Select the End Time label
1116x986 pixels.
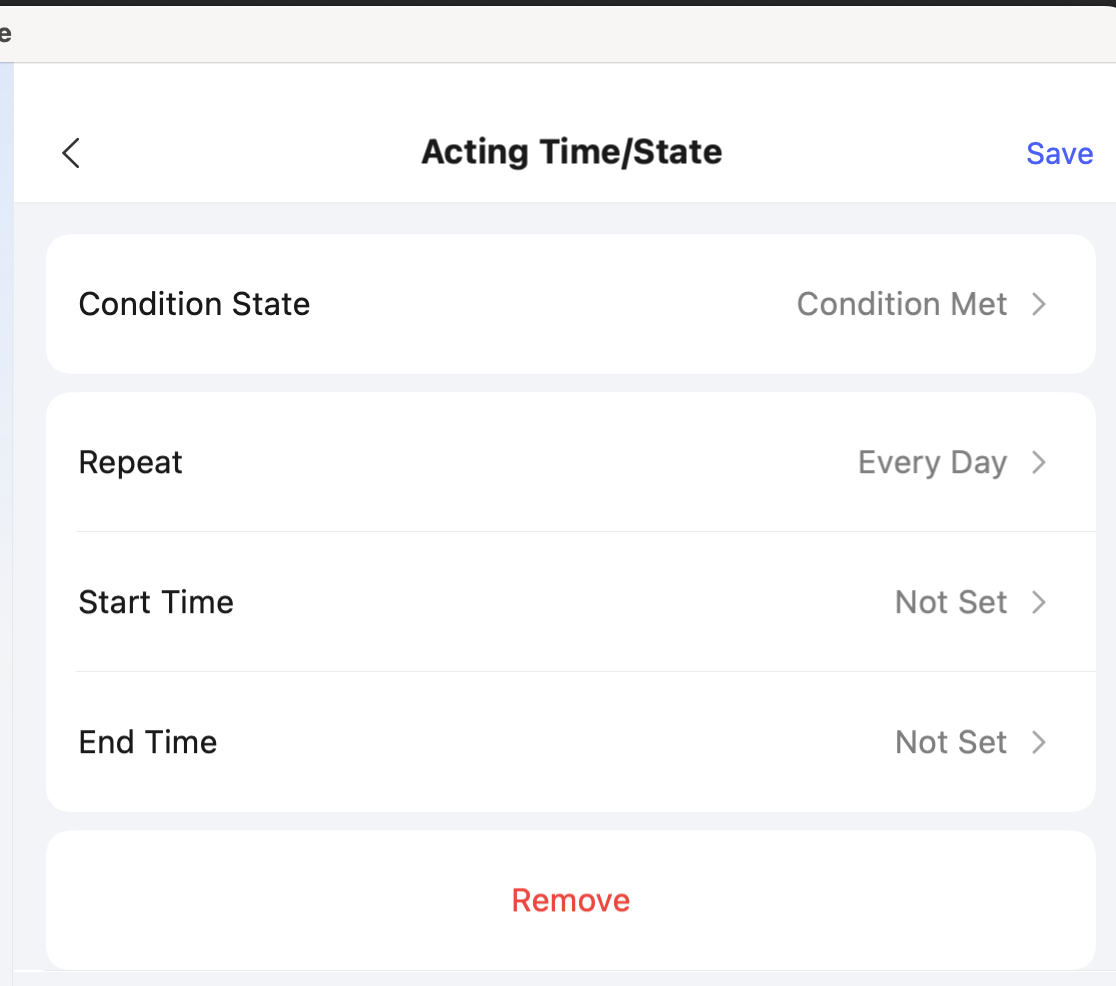[x=148, y=742]
